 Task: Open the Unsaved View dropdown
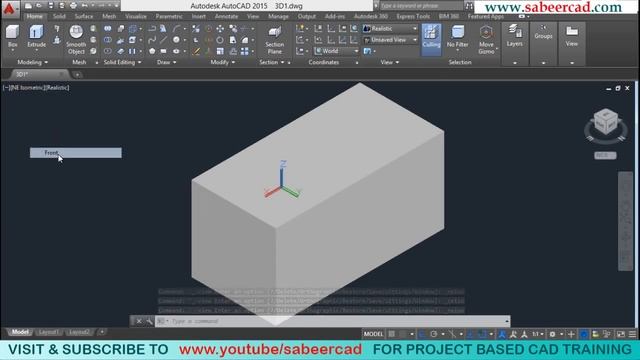pos(391,40)
